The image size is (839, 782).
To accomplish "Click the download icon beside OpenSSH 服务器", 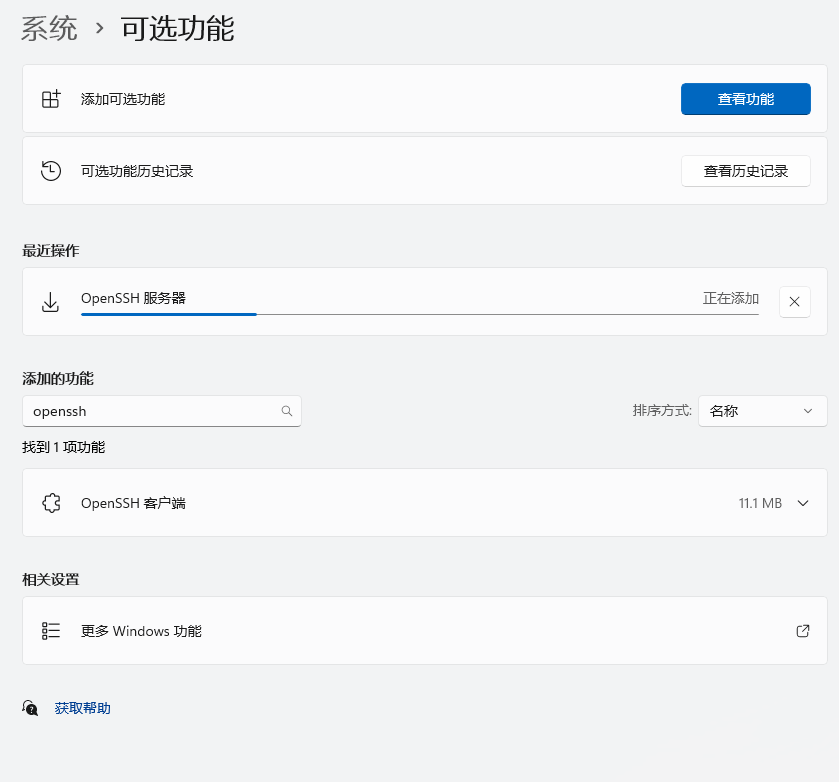I will (50, 301).
